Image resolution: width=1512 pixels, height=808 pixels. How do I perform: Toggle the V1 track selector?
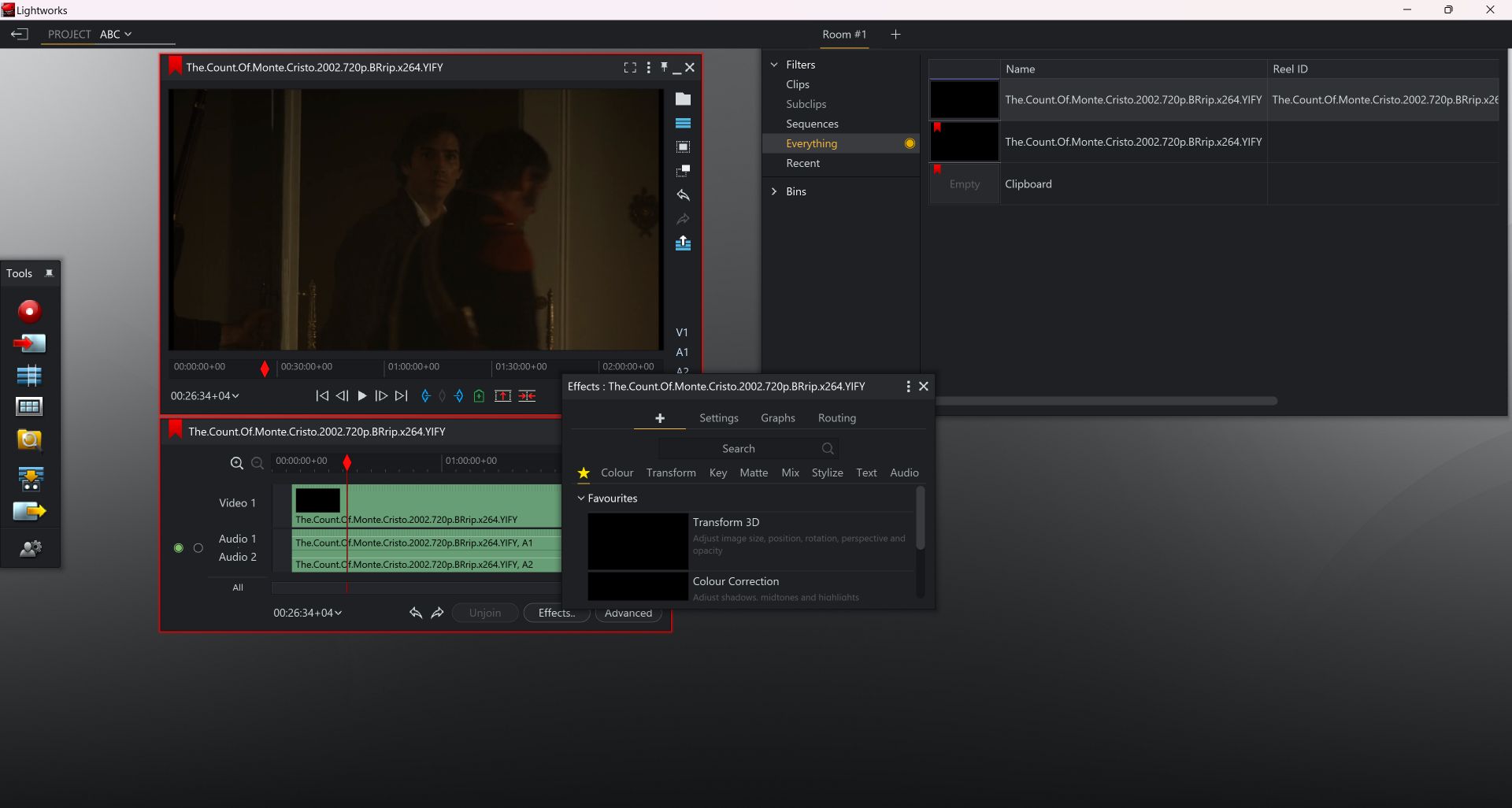pos(682,332)
